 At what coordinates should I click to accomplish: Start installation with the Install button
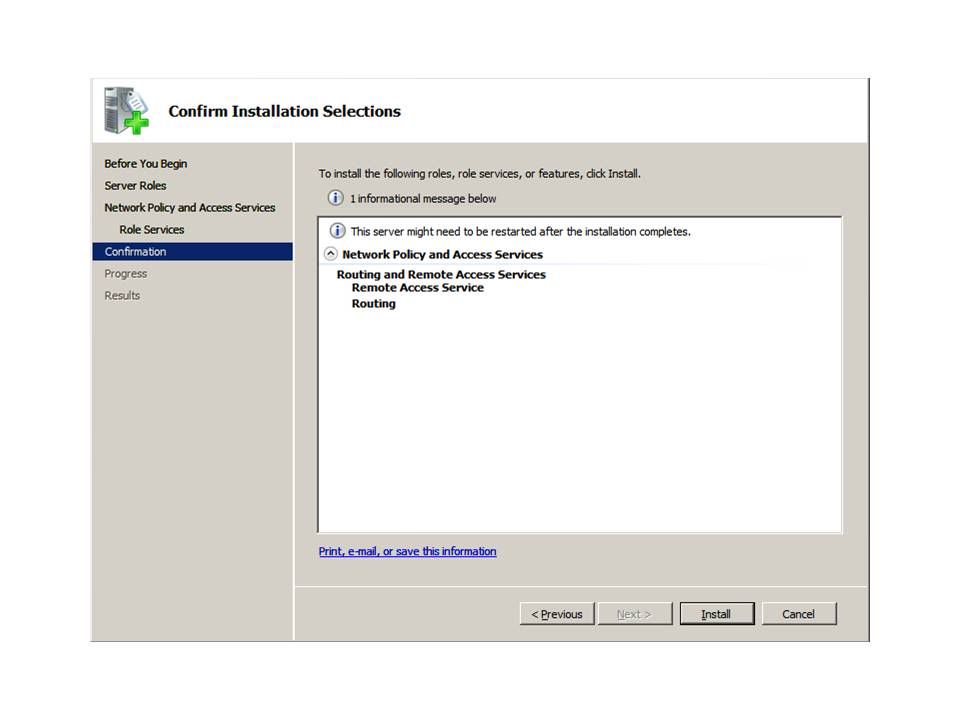pyautogui.click(x=716, y=614)
